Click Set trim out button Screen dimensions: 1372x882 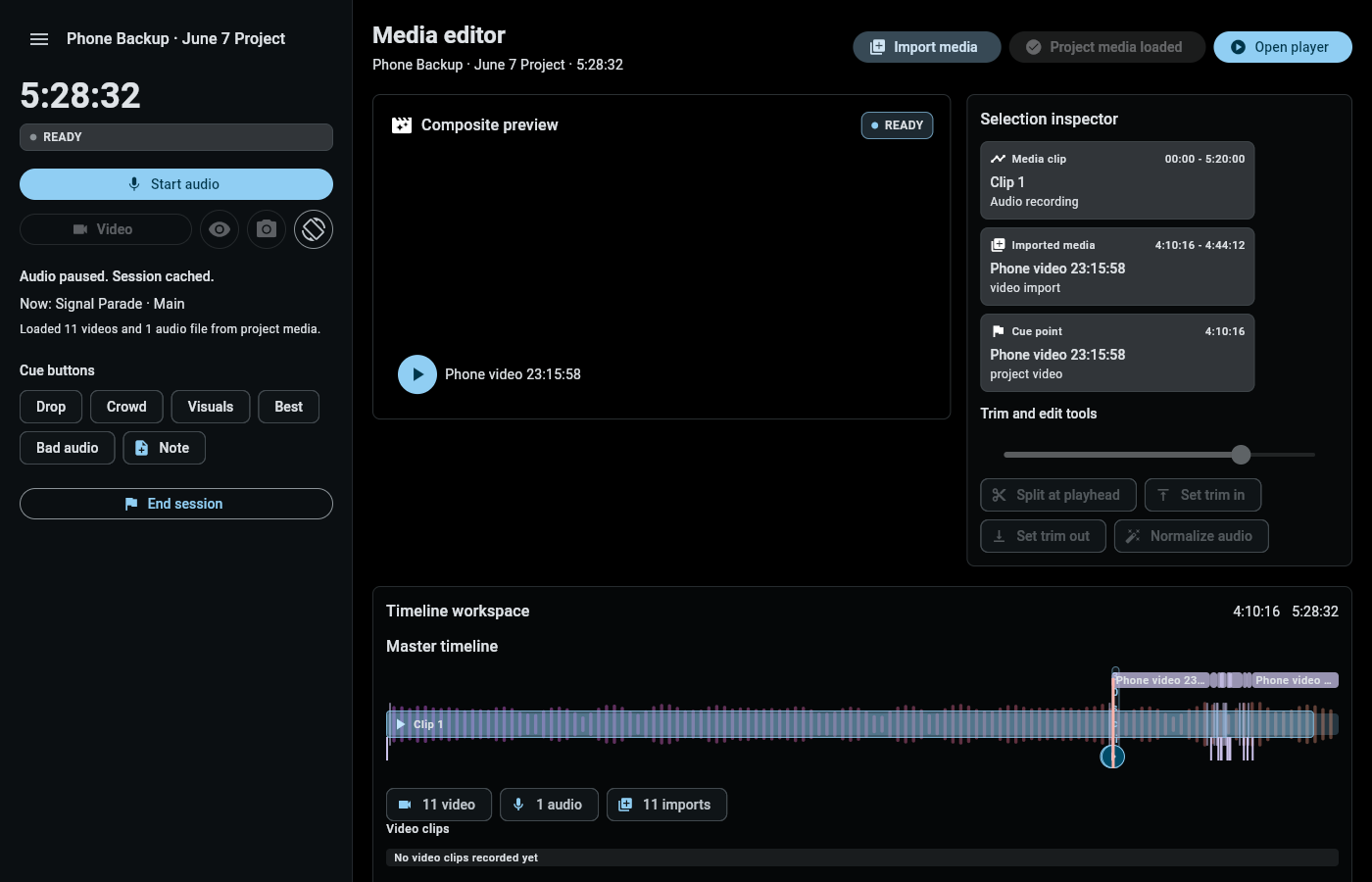(x=1044, y=536)
